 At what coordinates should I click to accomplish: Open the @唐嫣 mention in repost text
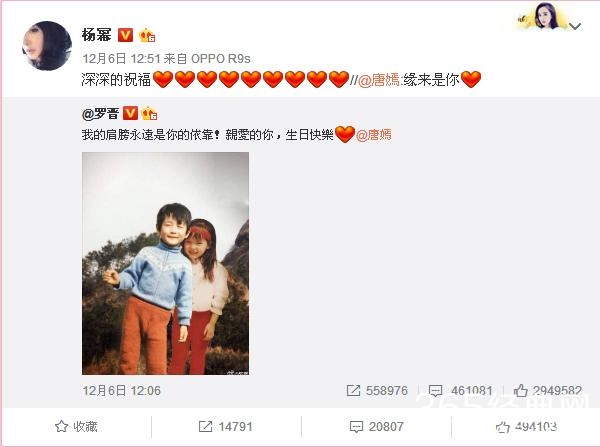click(x=379, y=80)
